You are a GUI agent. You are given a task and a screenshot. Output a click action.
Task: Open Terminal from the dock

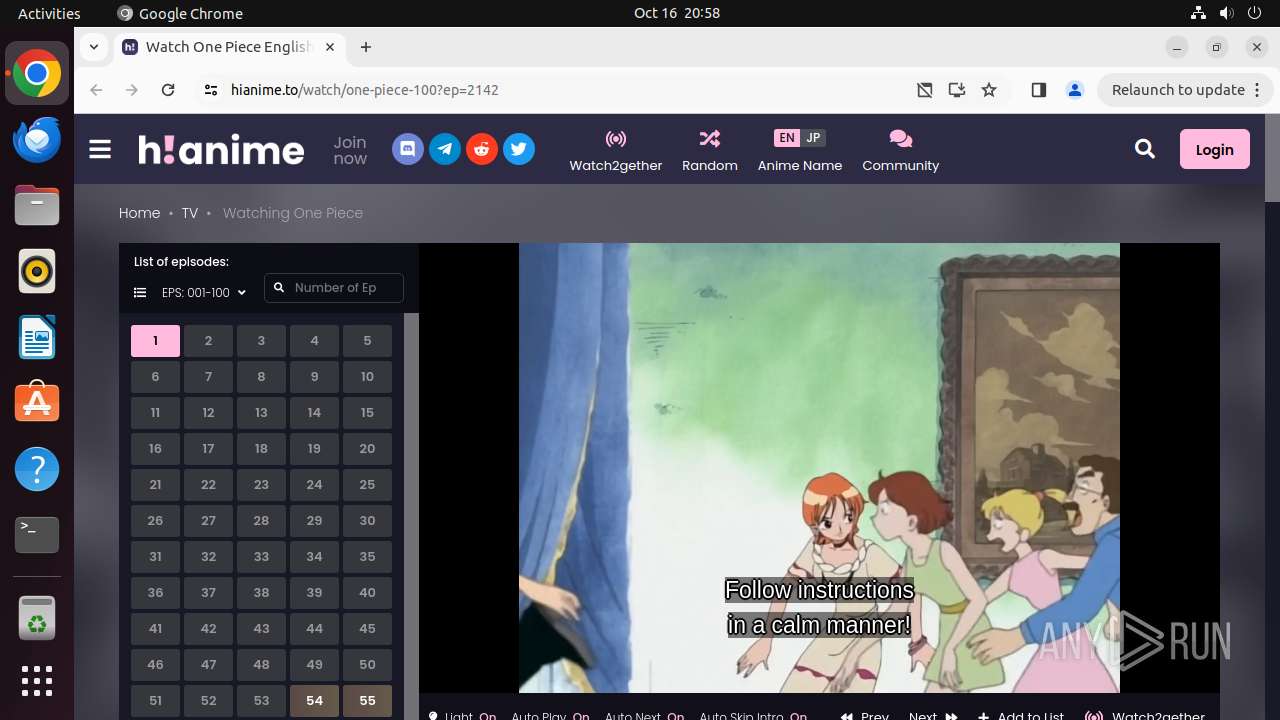[x=37, y=535]
